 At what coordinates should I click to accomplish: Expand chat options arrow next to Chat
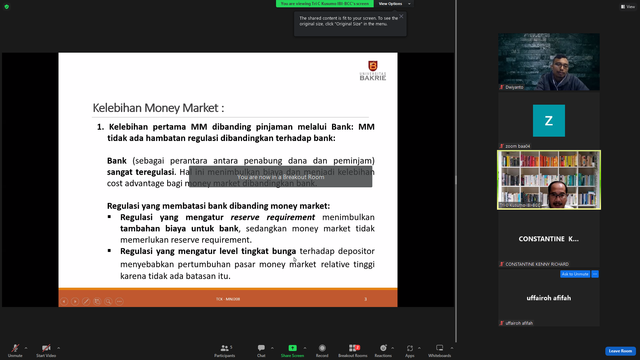[272, 348]
